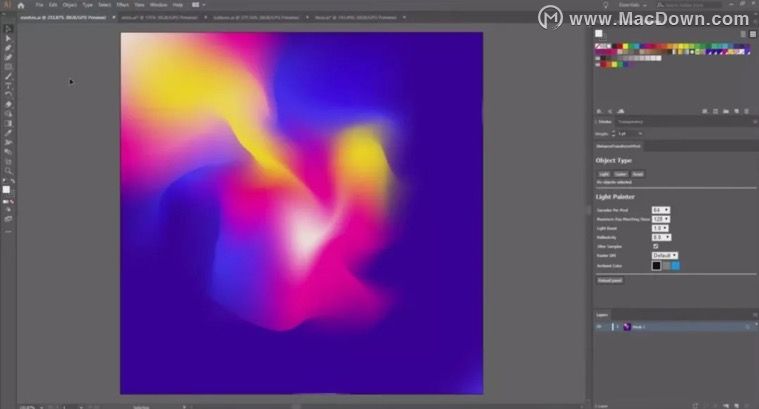
Task: Click the Fill color box in toolbar
Action: (6, 190)
